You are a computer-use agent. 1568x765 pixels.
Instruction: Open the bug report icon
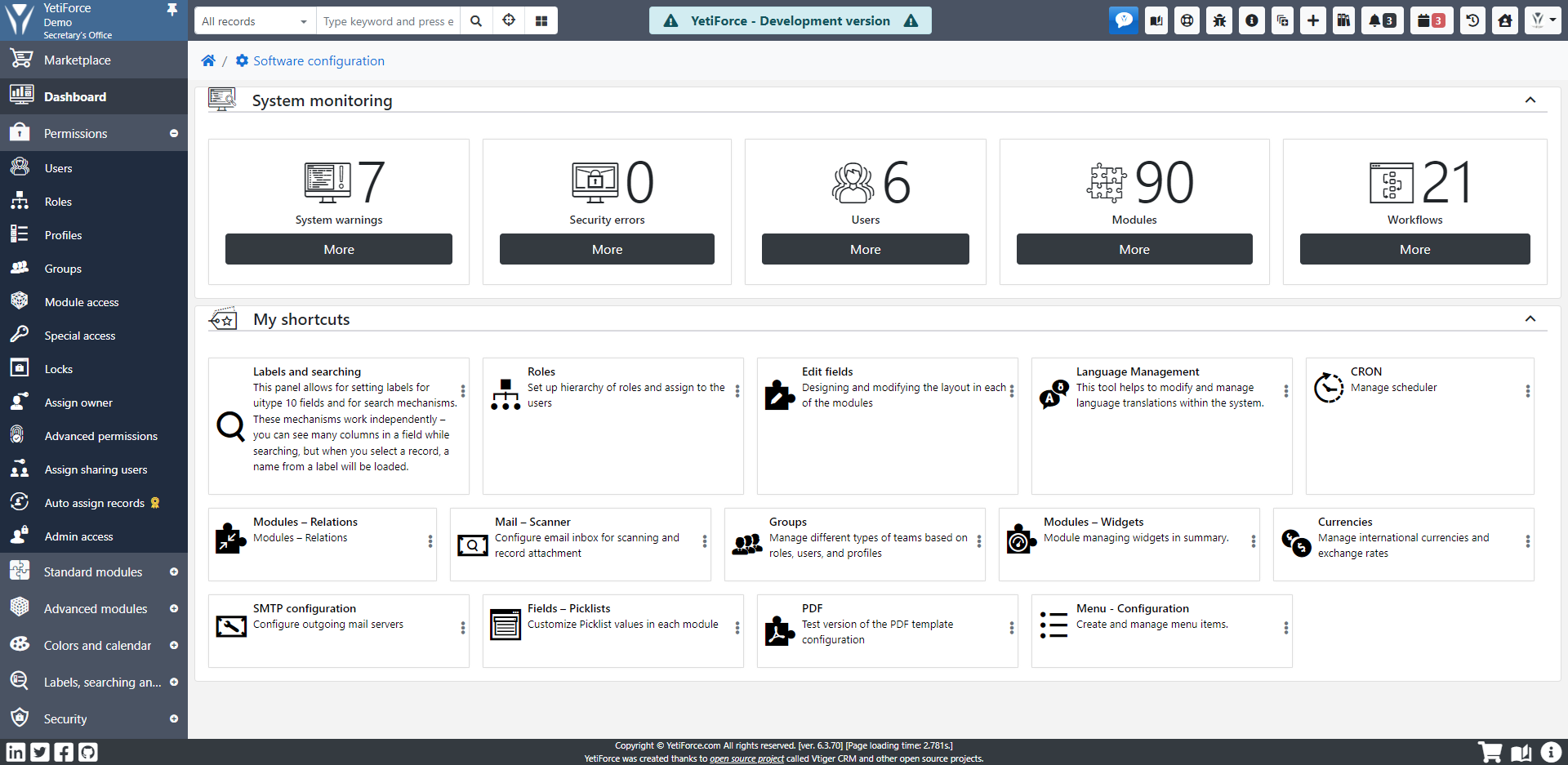point(1219,20)
